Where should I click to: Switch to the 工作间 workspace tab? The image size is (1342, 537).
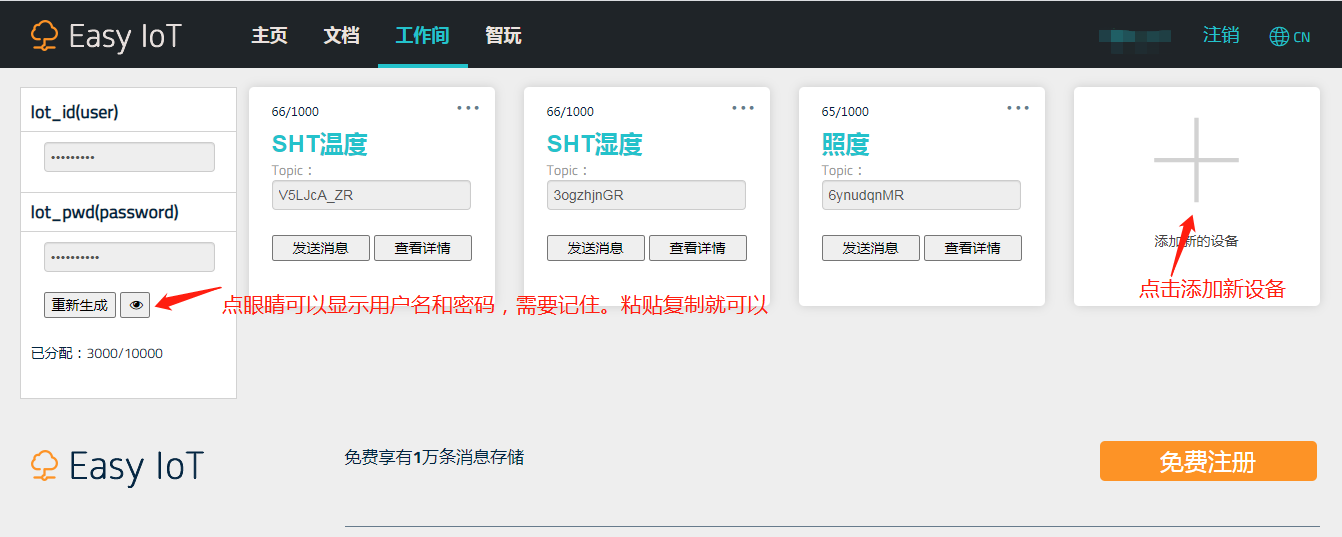coord(422,36)
